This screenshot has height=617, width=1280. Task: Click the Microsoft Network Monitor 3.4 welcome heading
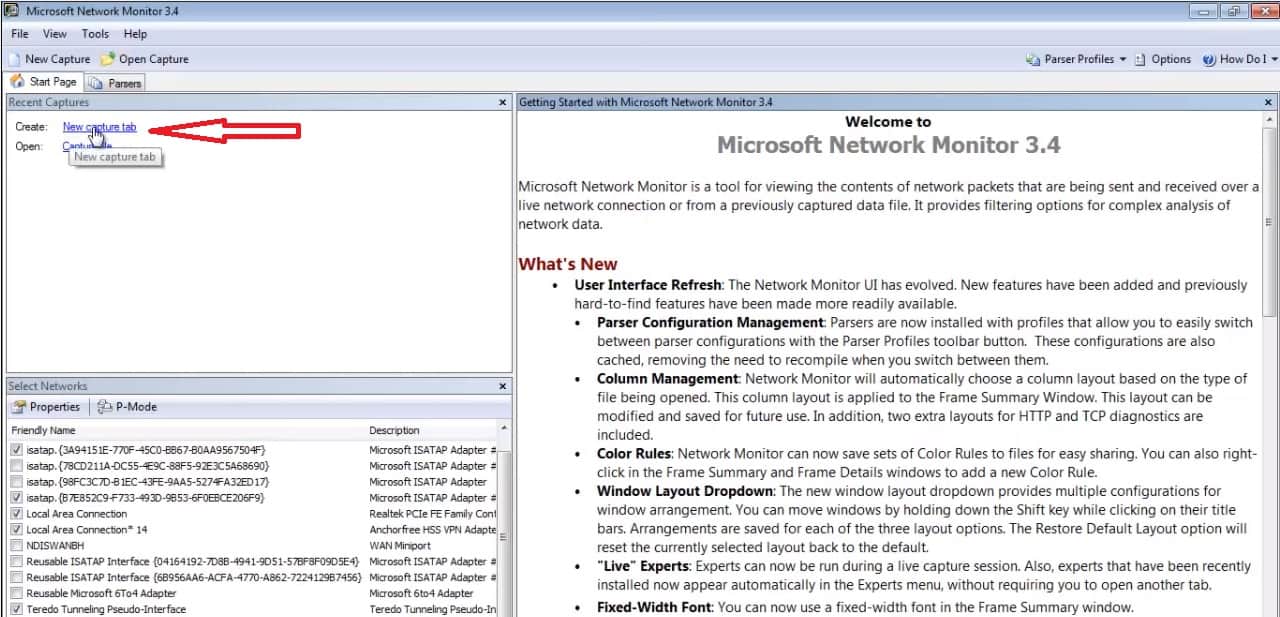pyautogui.click(x=888, y=145)
